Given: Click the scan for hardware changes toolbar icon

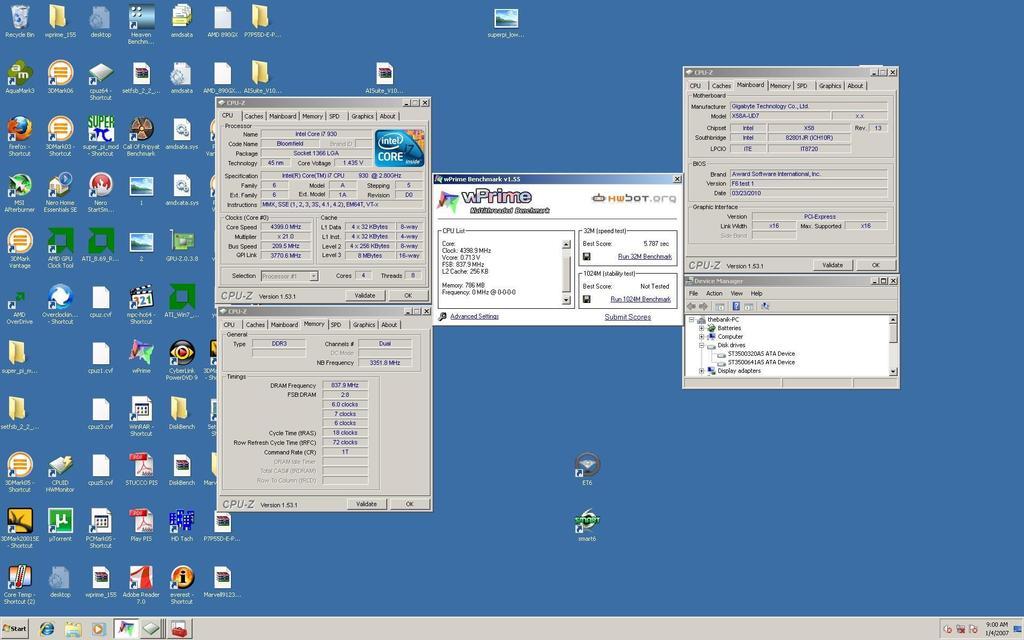Looking at the screenshot, I should (x=765, y=306).
